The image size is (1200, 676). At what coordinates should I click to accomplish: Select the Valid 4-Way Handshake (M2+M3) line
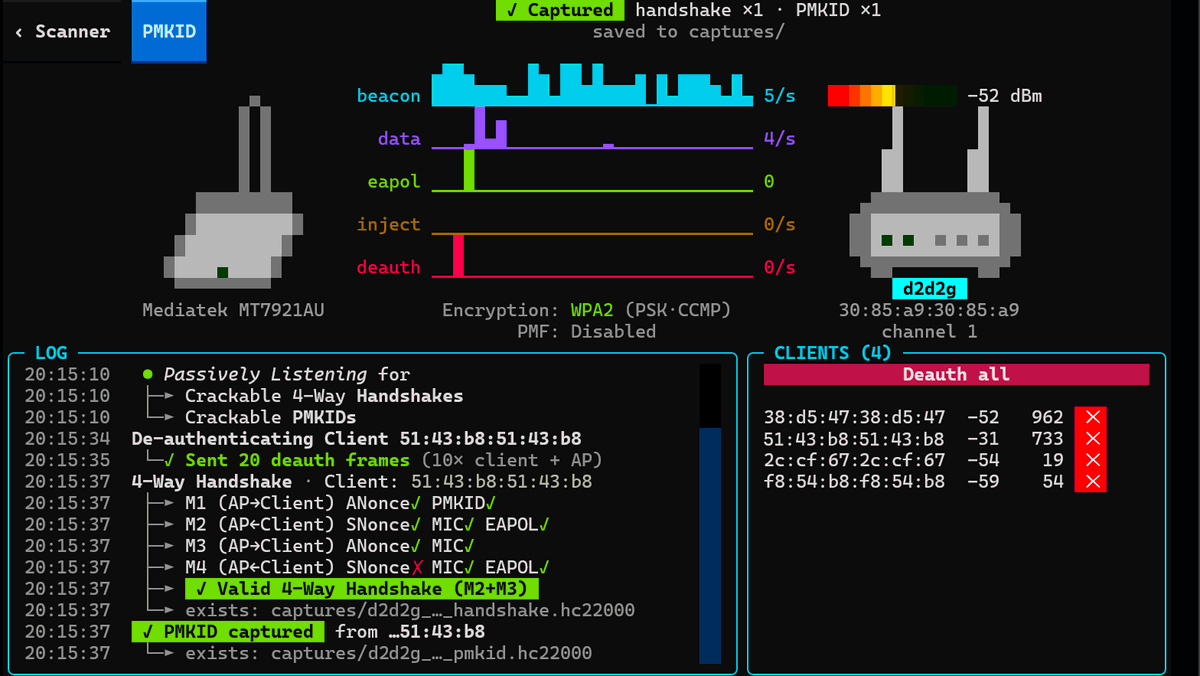[362, 588]
